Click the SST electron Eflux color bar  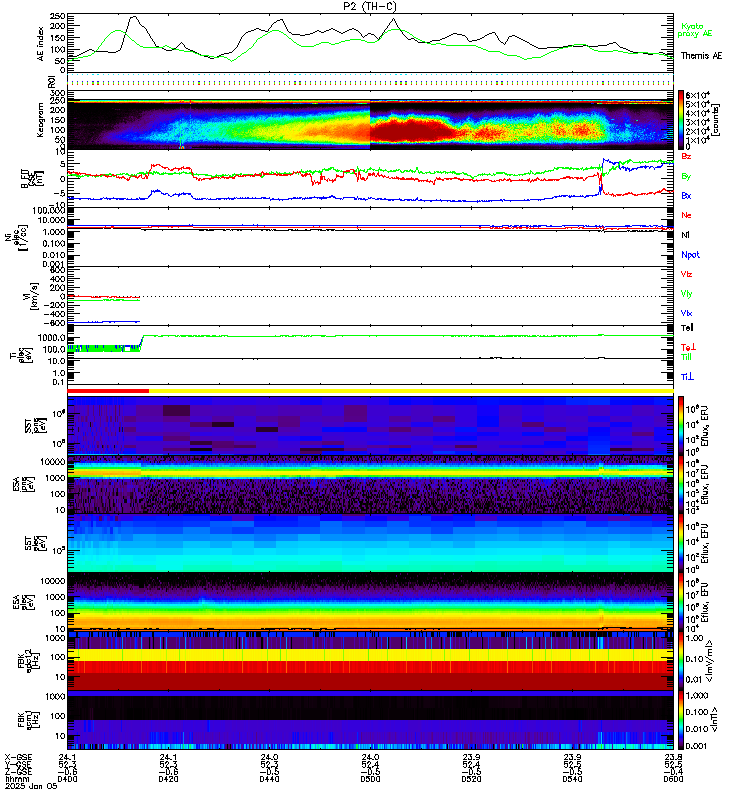(681, 543)
